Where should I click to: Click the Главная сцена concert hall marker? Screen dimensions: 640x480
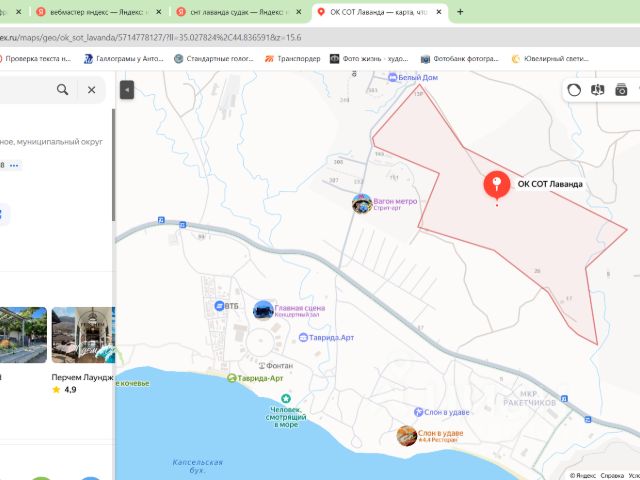(x=263, y=311)
